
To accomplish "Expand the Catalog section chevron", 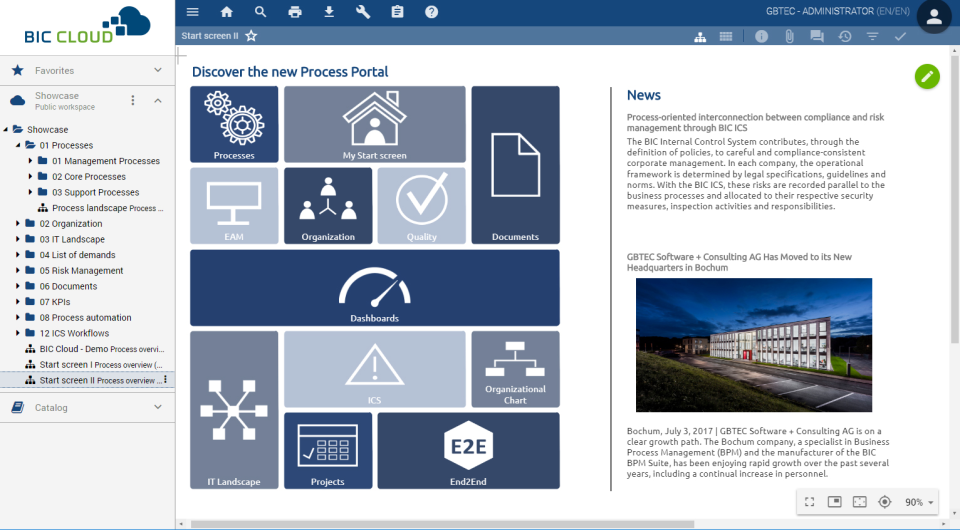I will (158, 407).
